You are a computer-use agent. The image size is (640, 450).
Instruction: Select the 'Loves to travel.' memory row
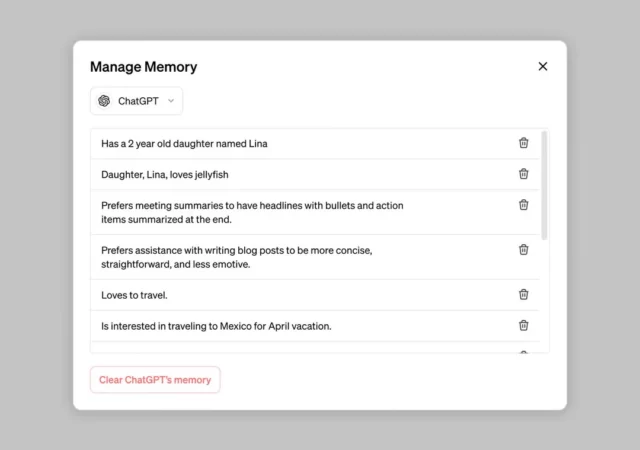(x=134, y=295)
